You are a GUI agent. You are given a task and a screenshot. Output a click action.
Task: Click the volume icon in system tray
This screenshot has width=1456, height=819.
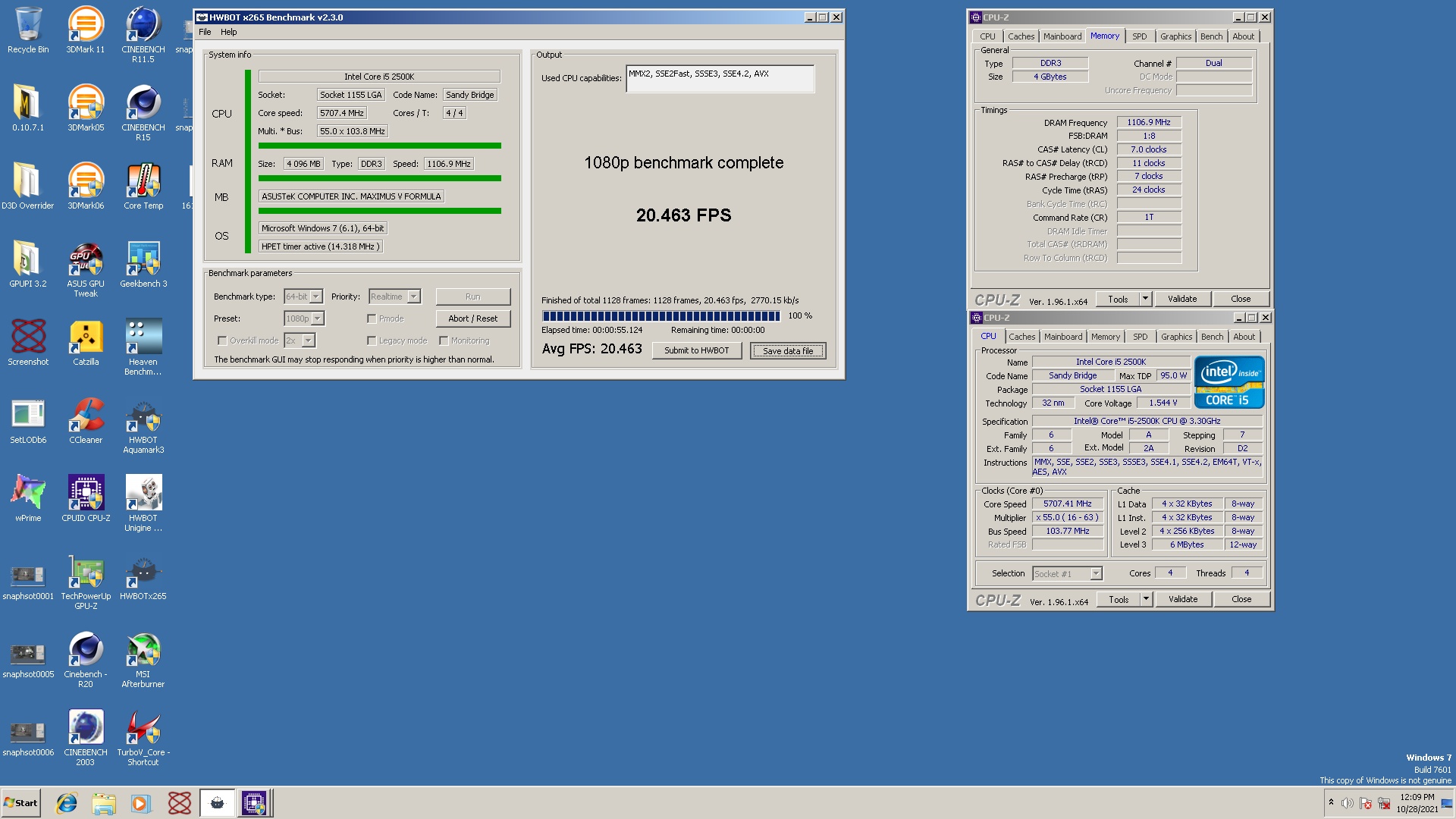[x=1348, y=803]
